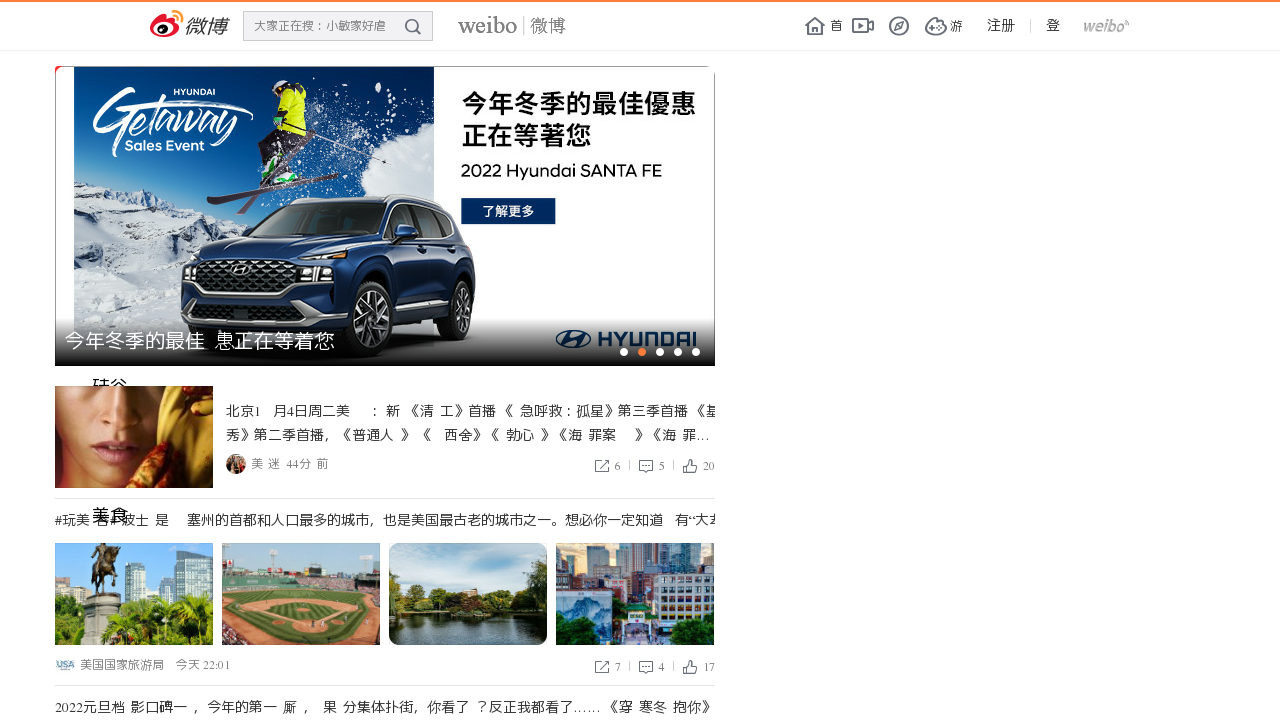Viewport: 1280px width, 720px height.
Task: Open the horse statue photo thumbnail
Action: (134, 594)
